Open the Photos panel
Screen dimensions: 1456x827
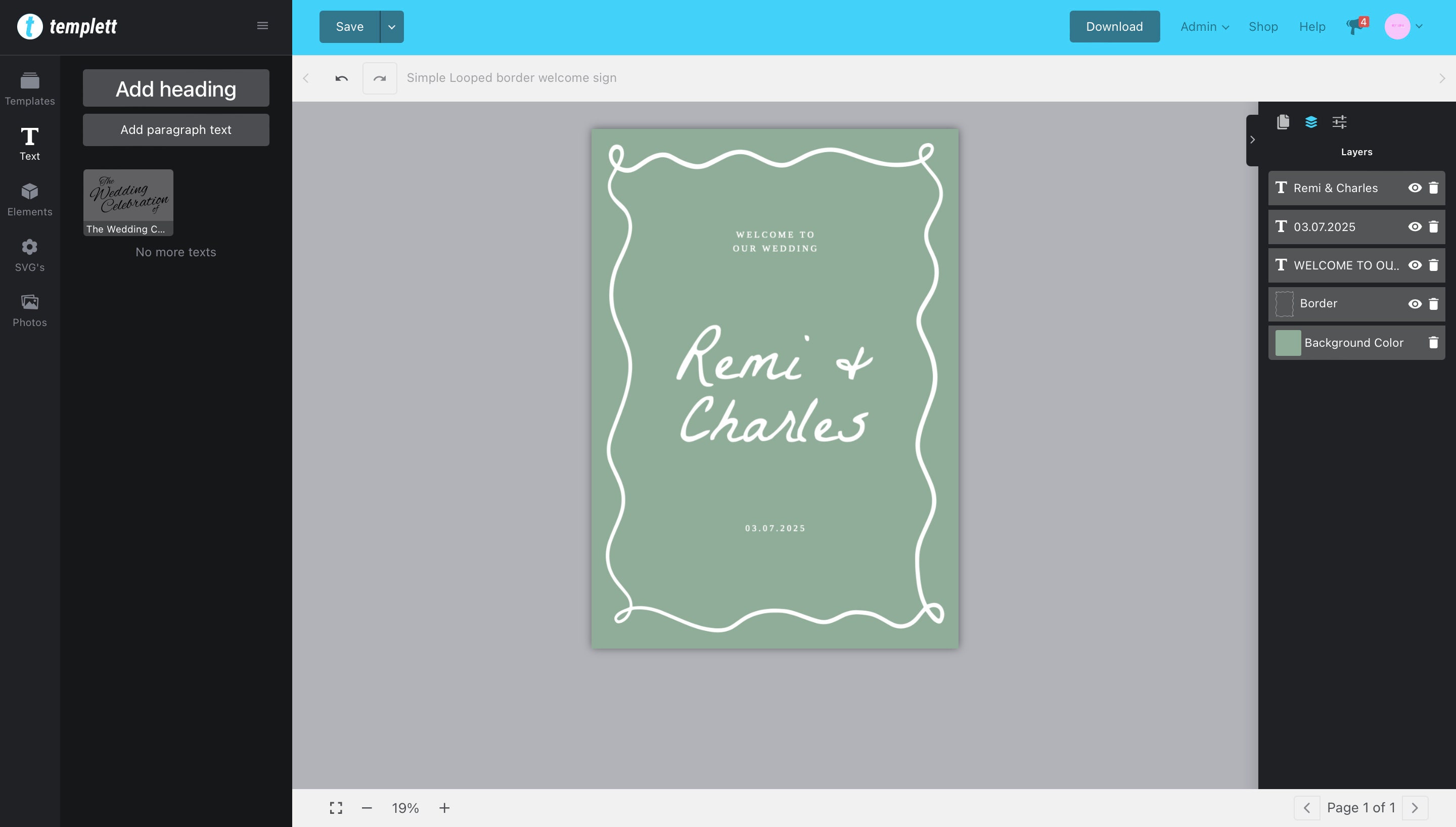point(29,309)
